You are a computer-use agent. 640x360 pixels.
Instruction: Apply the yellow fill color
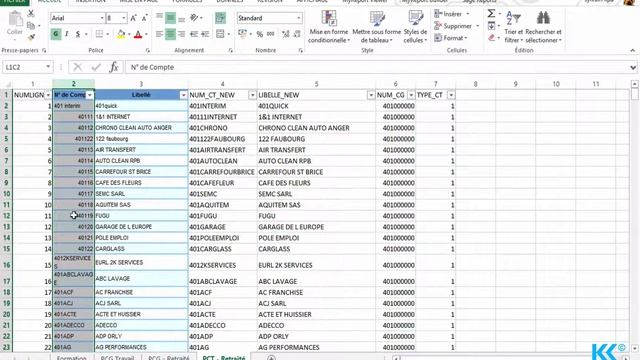click(121, 34)
